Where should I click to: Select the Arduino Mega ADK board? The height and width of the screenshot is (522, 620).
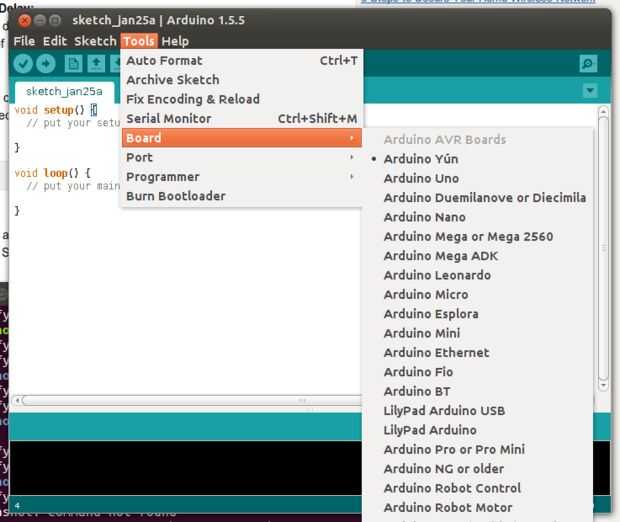coord(478,256)
